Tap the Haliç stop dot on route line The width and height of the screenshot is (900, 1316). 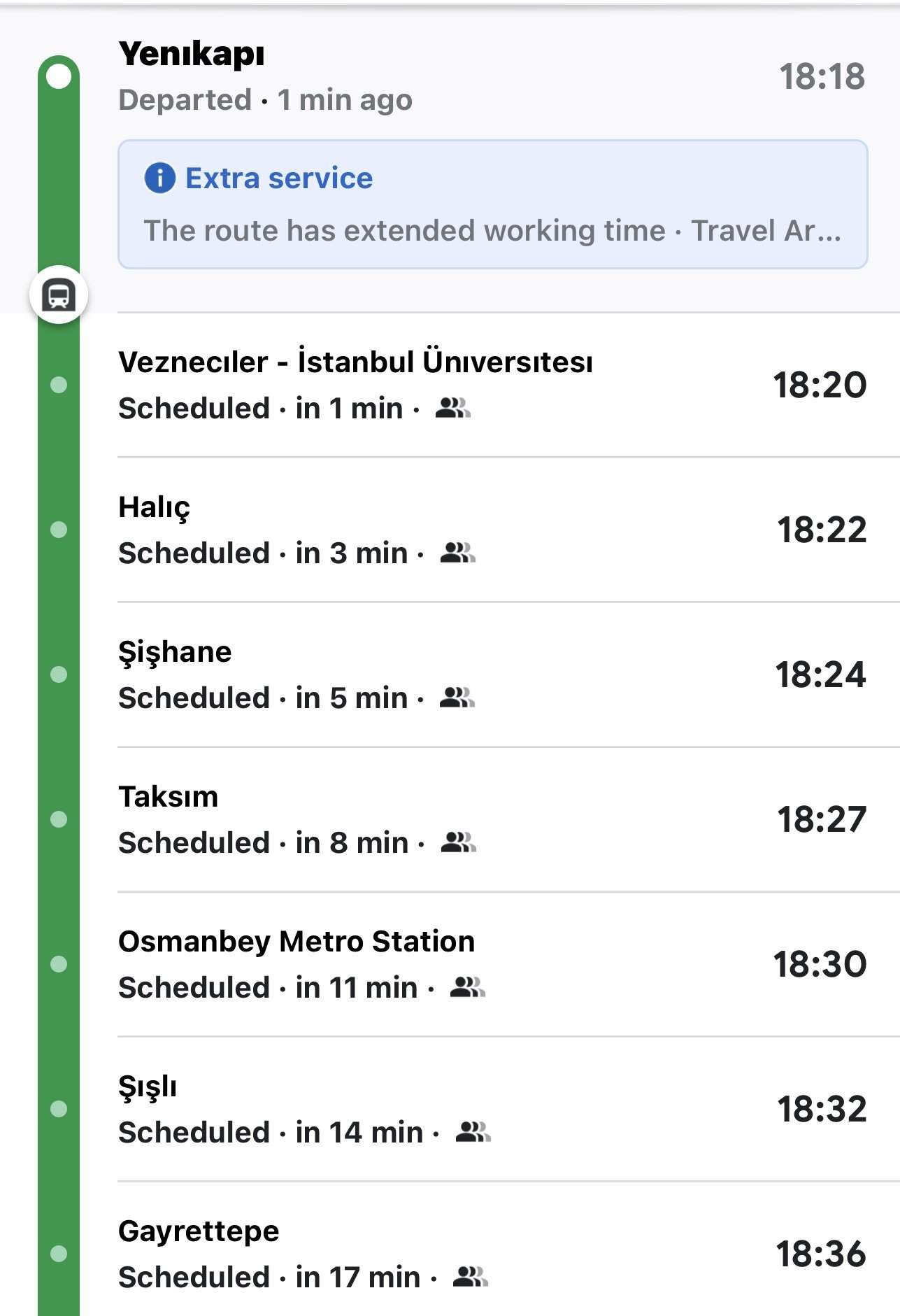coord(59,530)
